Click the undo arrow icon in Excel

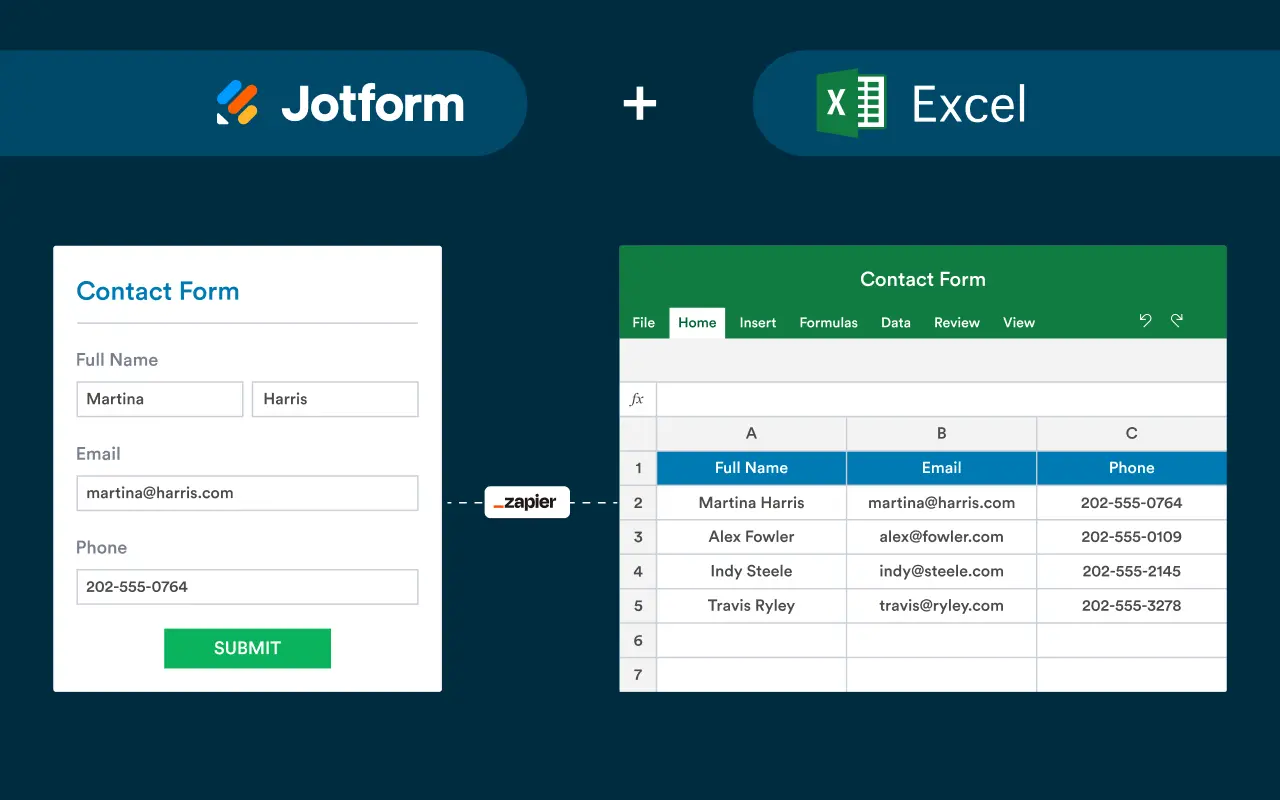[1145, 321]
